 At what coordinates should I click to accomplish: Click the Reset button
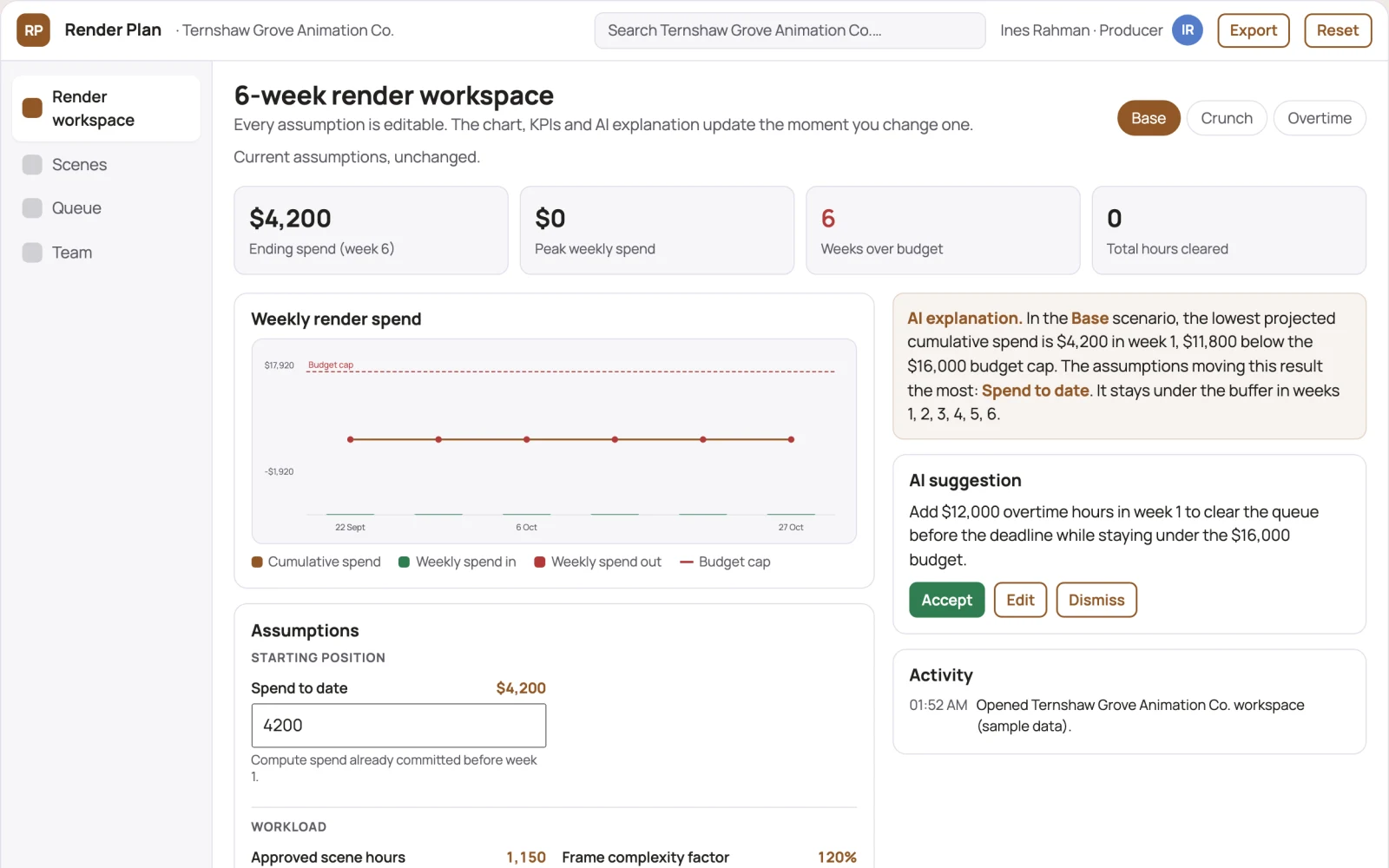pyautogui.click(x=1337, y=30)
